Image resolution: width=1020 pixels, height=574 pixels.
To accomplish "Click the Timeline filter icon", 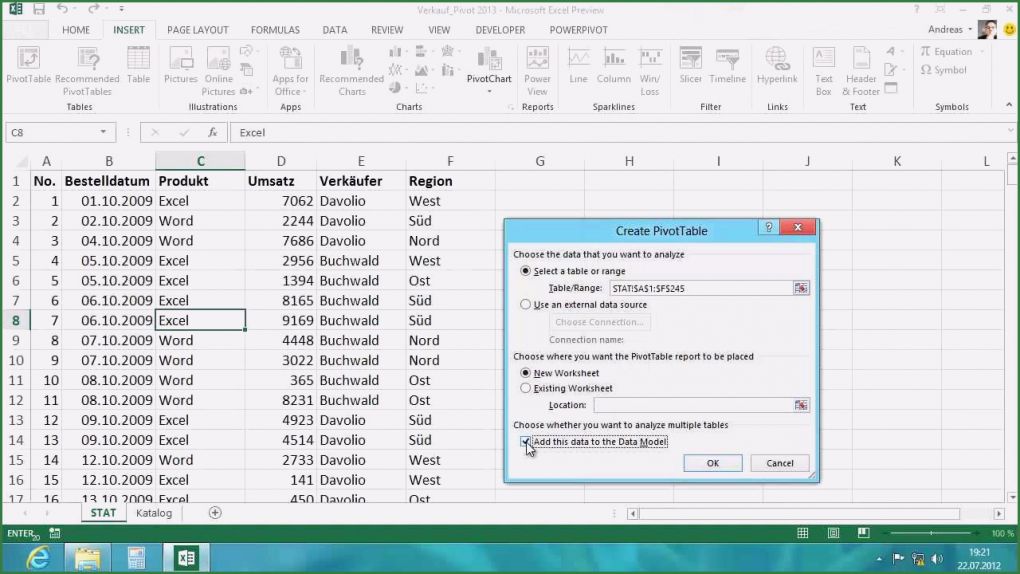I will click(x=727, y=66).
